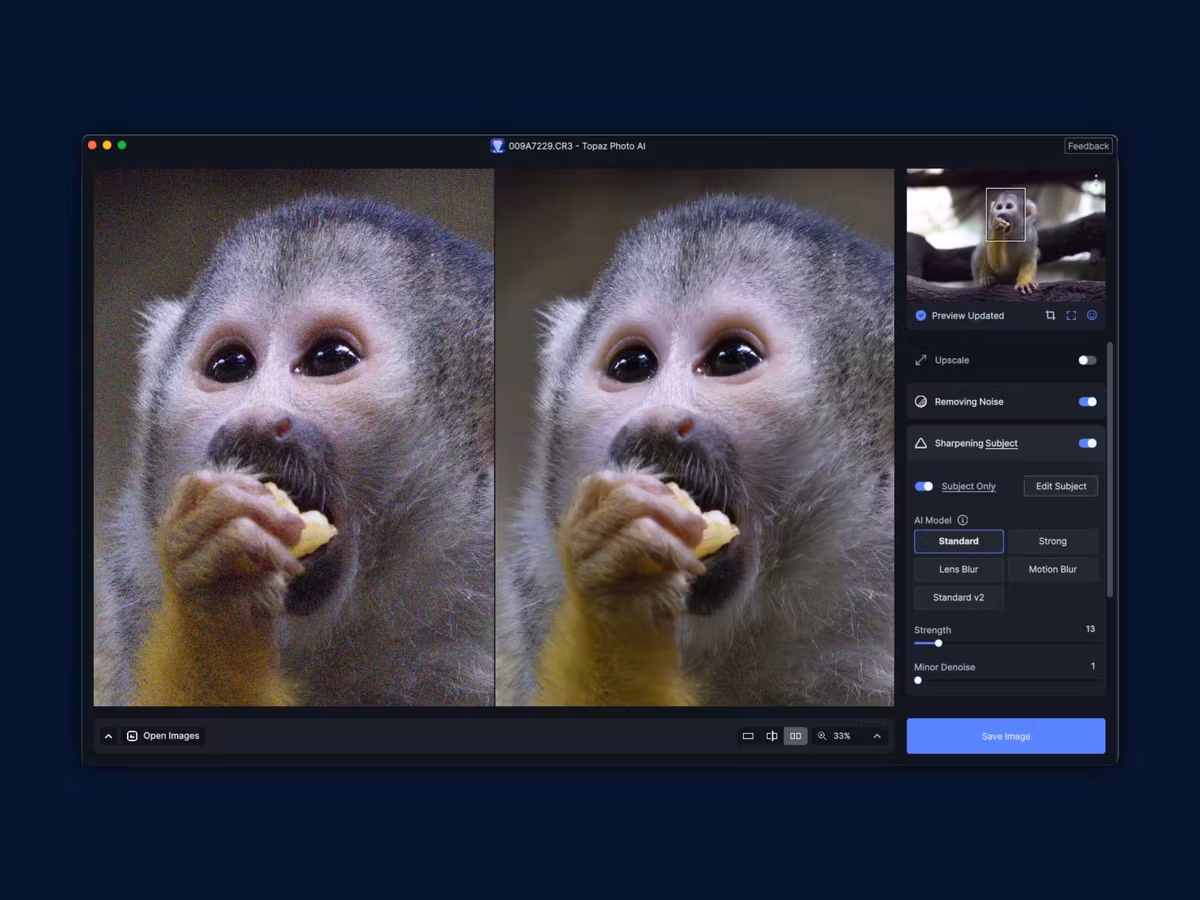Switch to split slider view
This screenshot has height=900, width=1200.
(772, 736)
